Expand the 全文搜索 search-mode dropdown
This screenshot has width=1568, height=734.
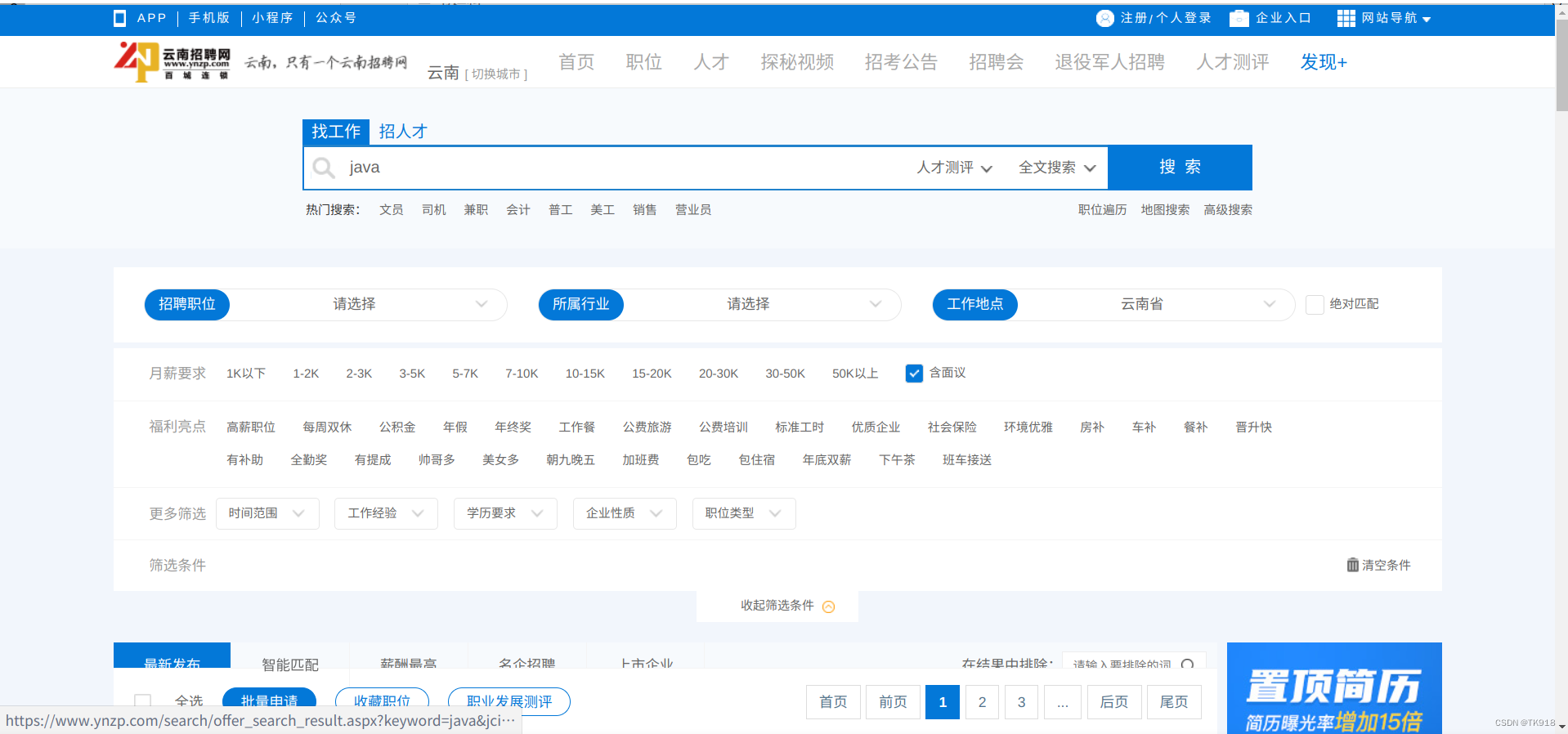pos(1056,168)
